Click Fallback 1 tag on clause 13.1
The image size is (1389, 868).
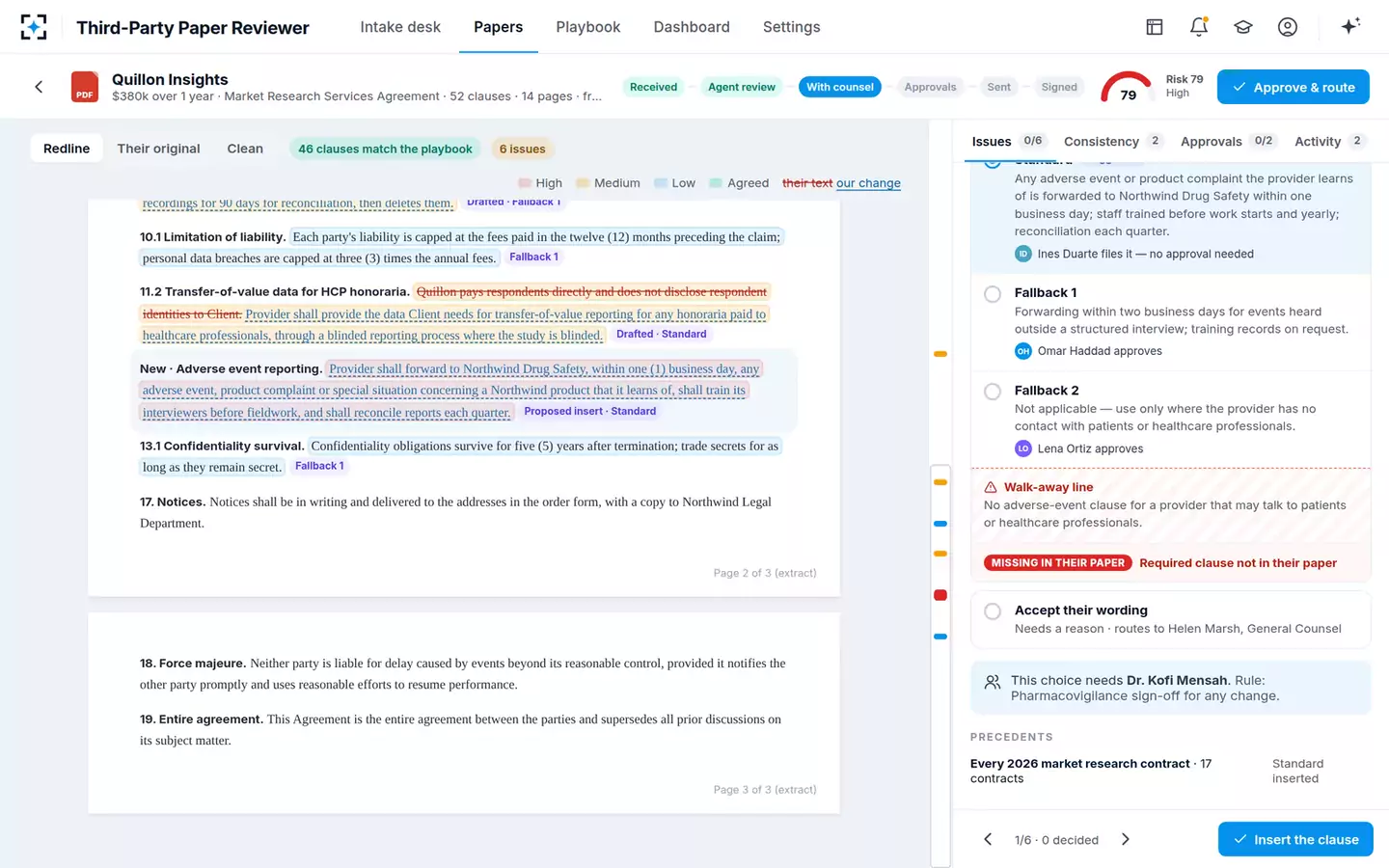coord(319,466)
